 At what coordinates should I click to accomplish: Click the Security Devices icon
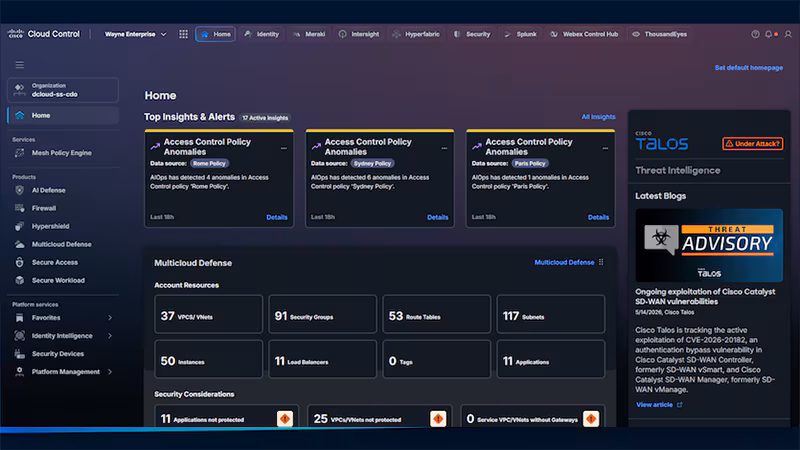click(19, 354)
